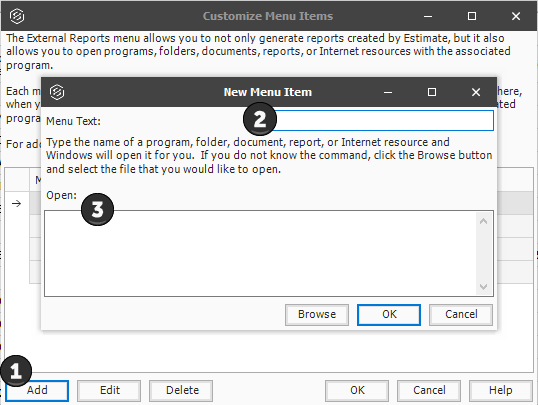
Task: Close the Customize Menu Items window
Action: pos(516,16)
